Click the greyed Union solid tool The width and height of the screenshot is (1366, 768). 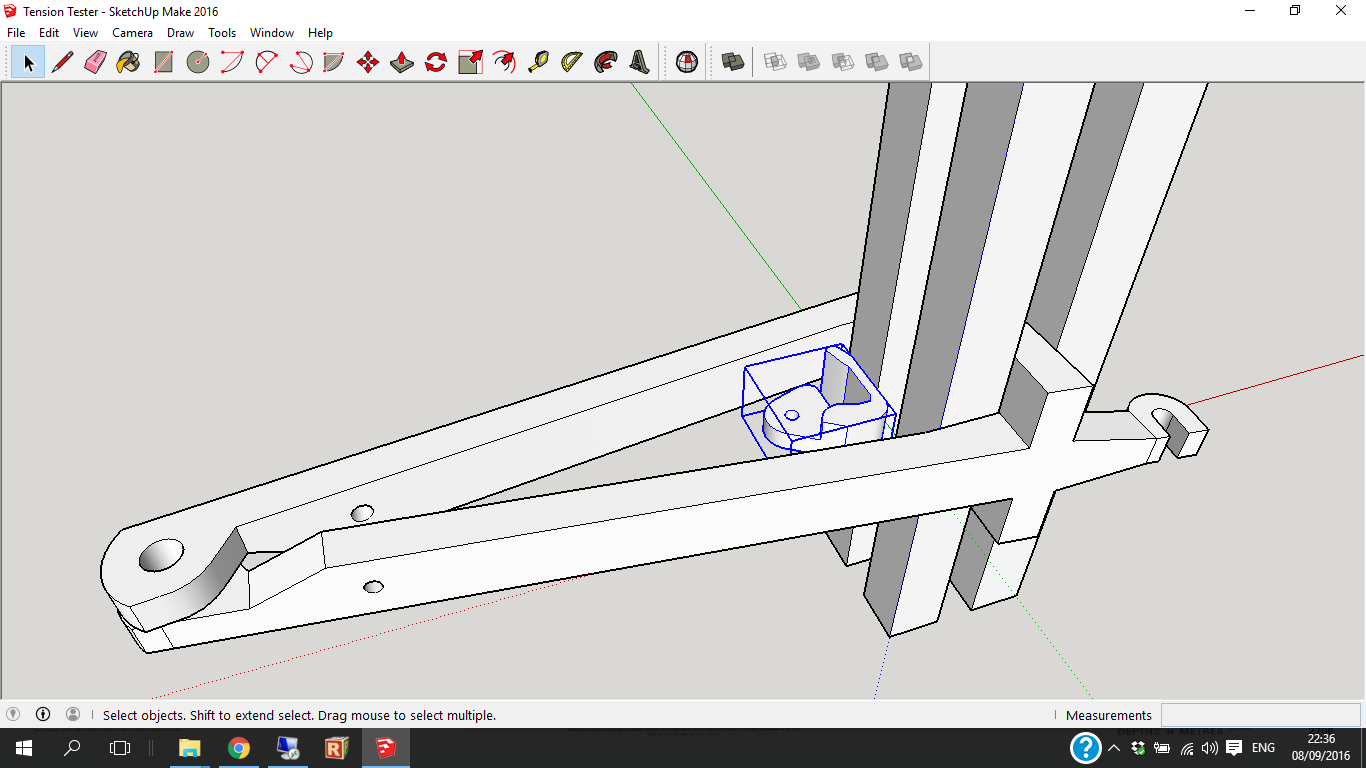[809, 62]
